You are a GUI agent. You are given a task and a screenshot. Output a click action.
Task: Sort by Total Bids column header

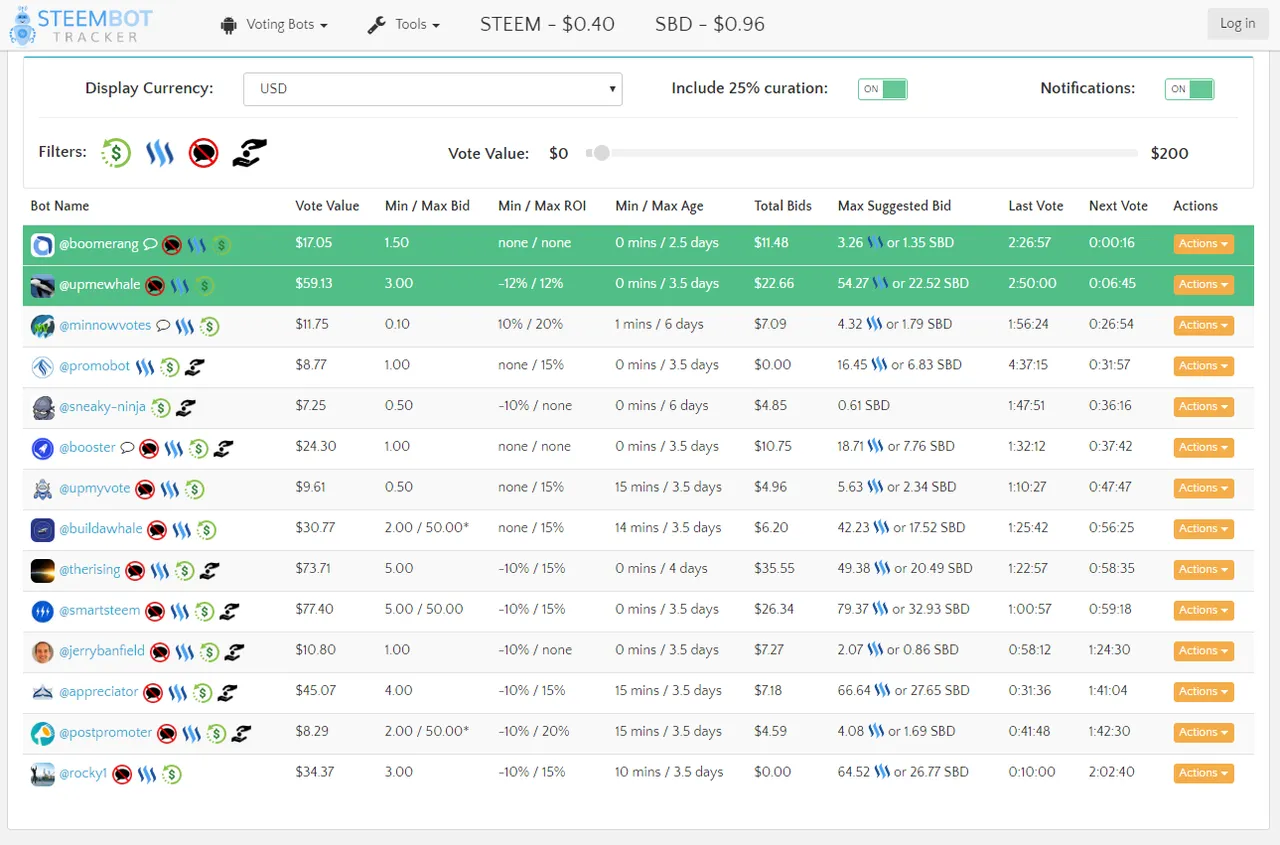coord(783,206)
